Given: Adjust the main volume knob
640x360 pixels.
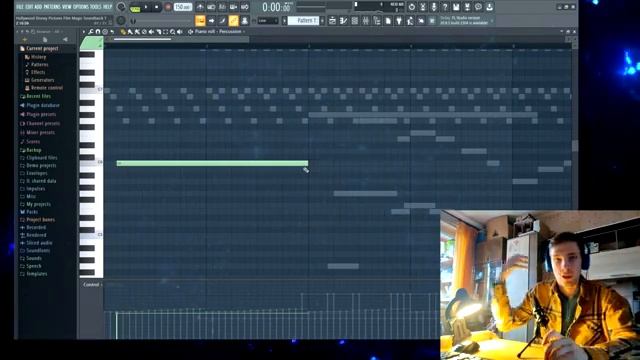Looking at the screenshot, I should click(121, 7).
